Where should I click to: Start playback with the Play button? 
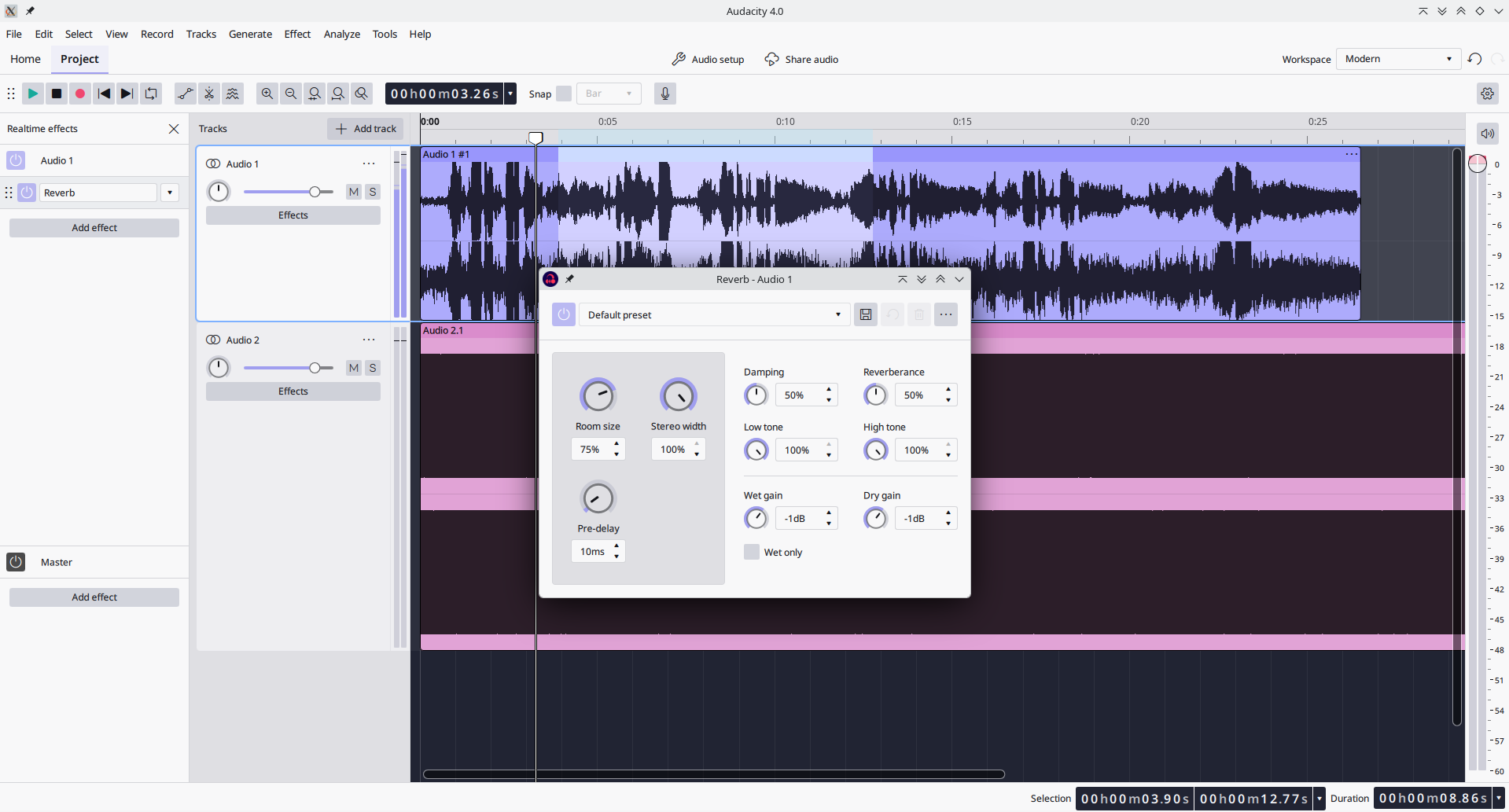(x=33, y=94)
